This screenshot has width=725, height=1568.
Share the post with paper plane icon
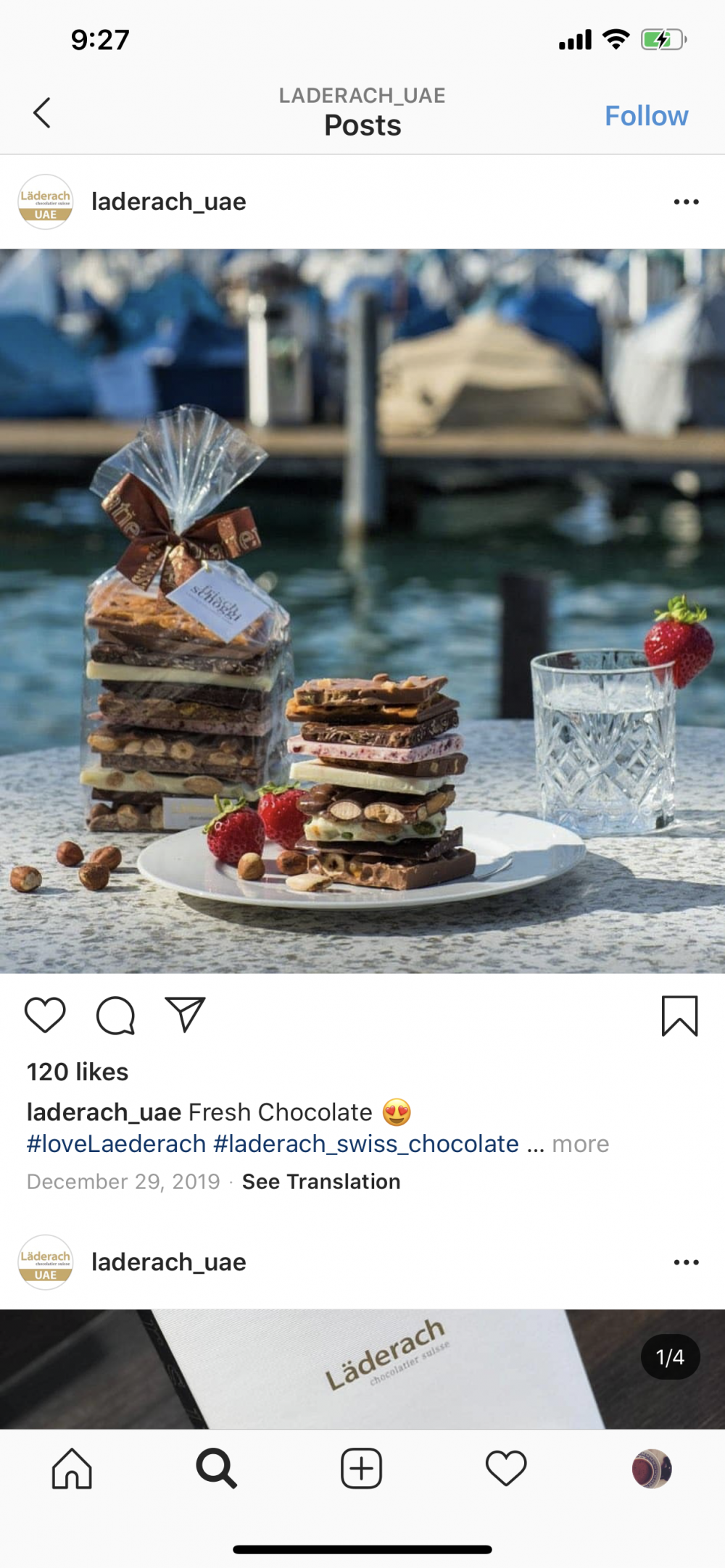186,1014
